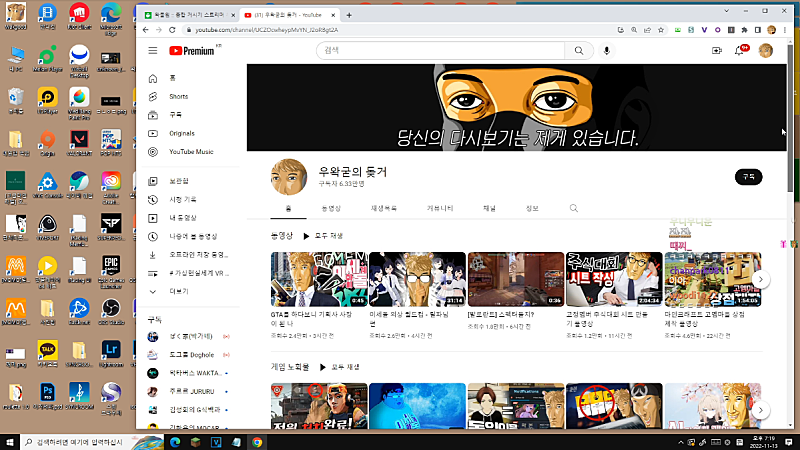The width and height of the screenshot is (800, 450).
Task: Open the Dоghole subscription channel
Action: [190, 355]
